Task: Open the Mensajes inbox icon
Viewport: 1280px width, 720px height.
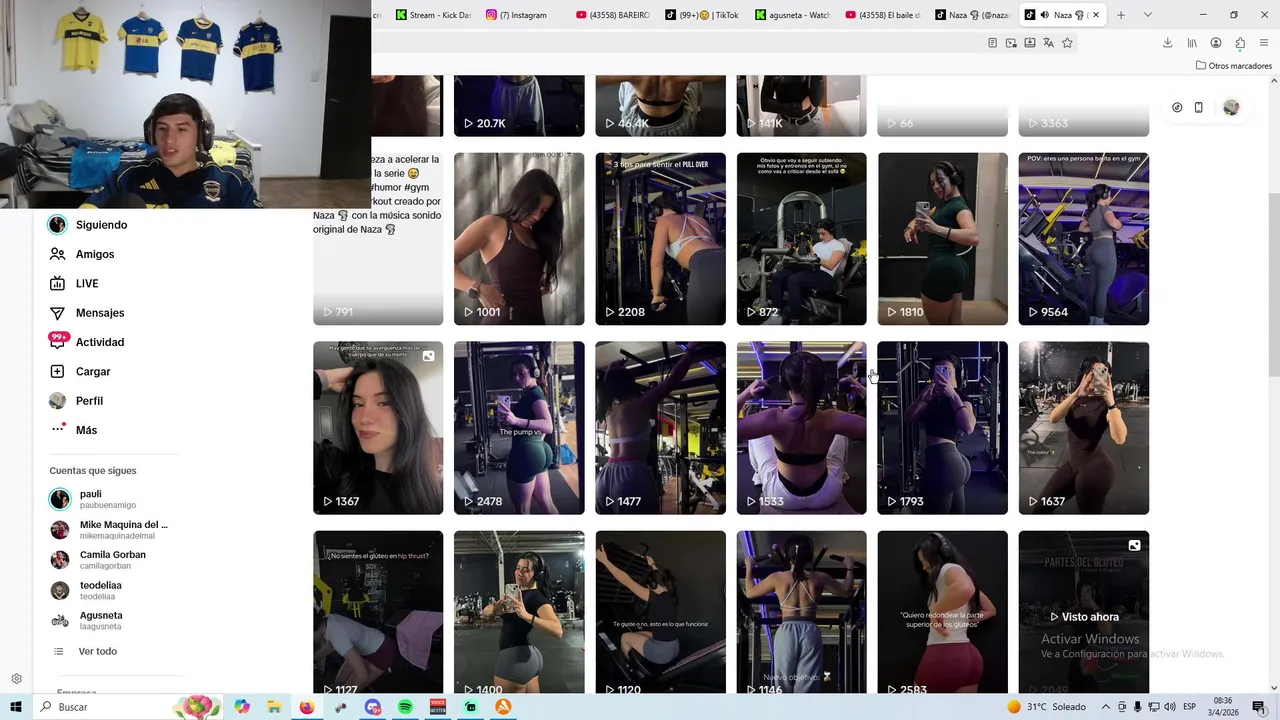Action: [58, 313]
